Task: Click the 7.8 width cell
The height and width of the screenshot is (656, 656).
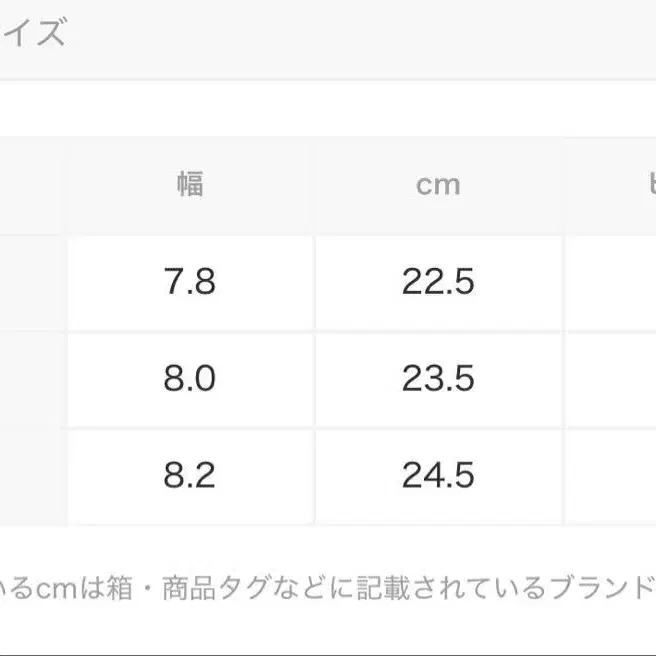Action: [x=190, y=282]
